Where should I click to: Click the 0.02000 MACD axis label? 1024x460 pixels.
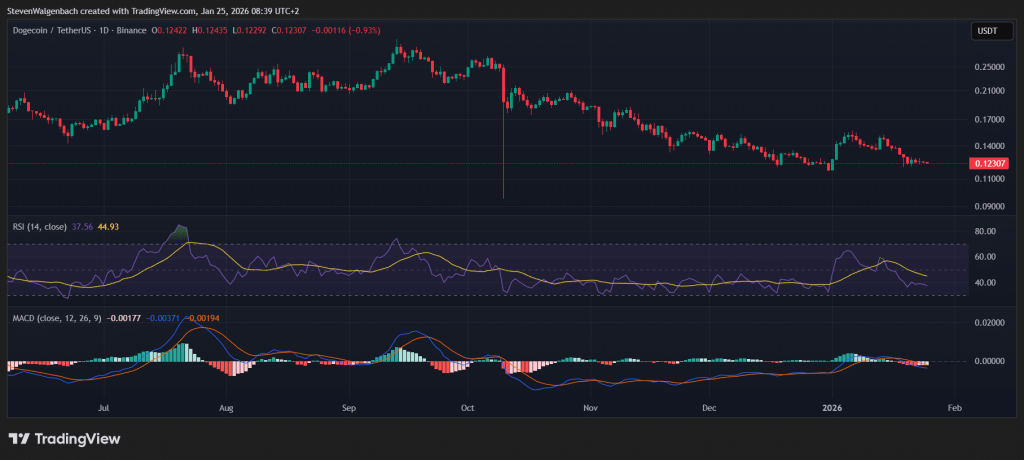pyautogui.click(x=989, y=323)
